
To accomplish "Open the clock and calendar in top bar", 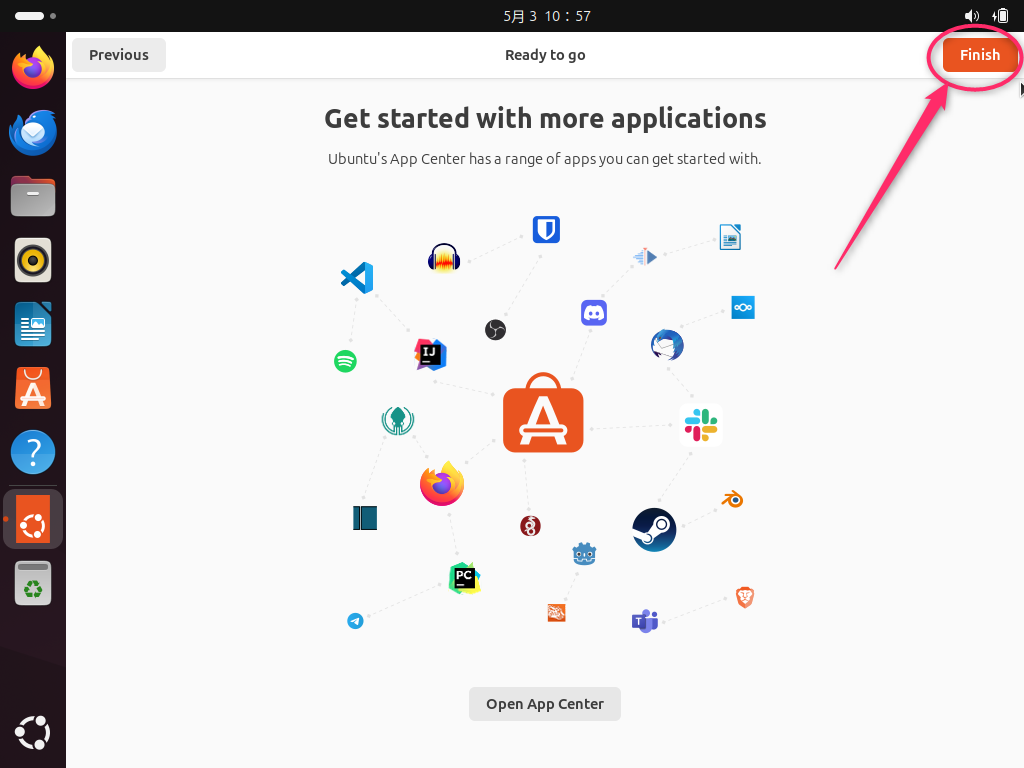I will click(x=547, y=16).
